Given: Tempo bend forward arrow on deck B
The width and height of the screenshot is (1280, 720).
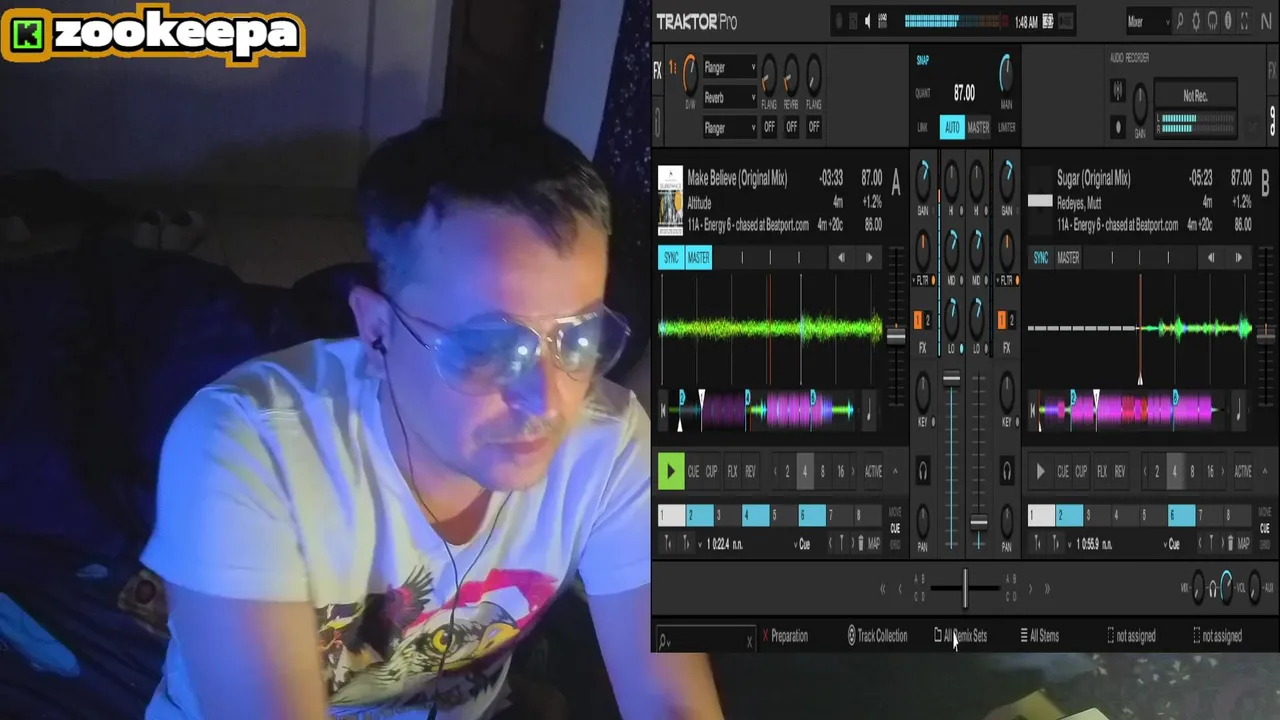Looking at the screenshot, I should pos(1239,257).
